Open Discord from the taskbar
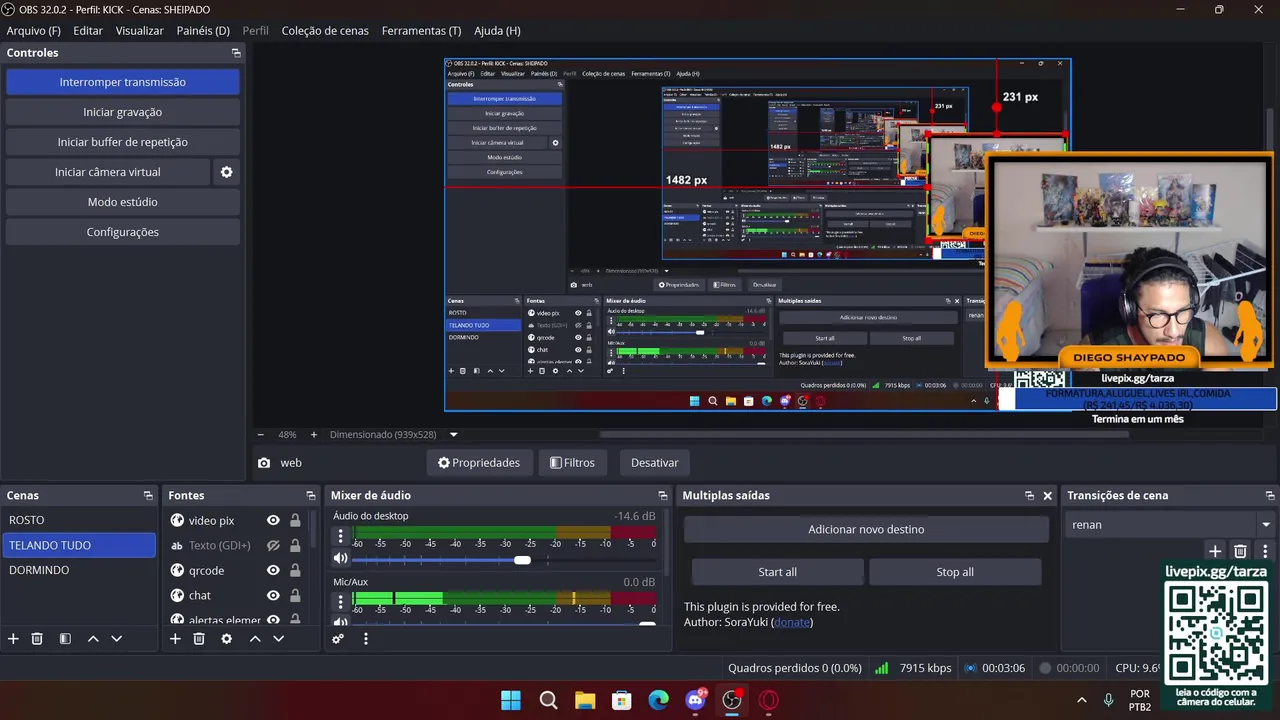This screenshot has height=720, width=1280. (695, 700)
